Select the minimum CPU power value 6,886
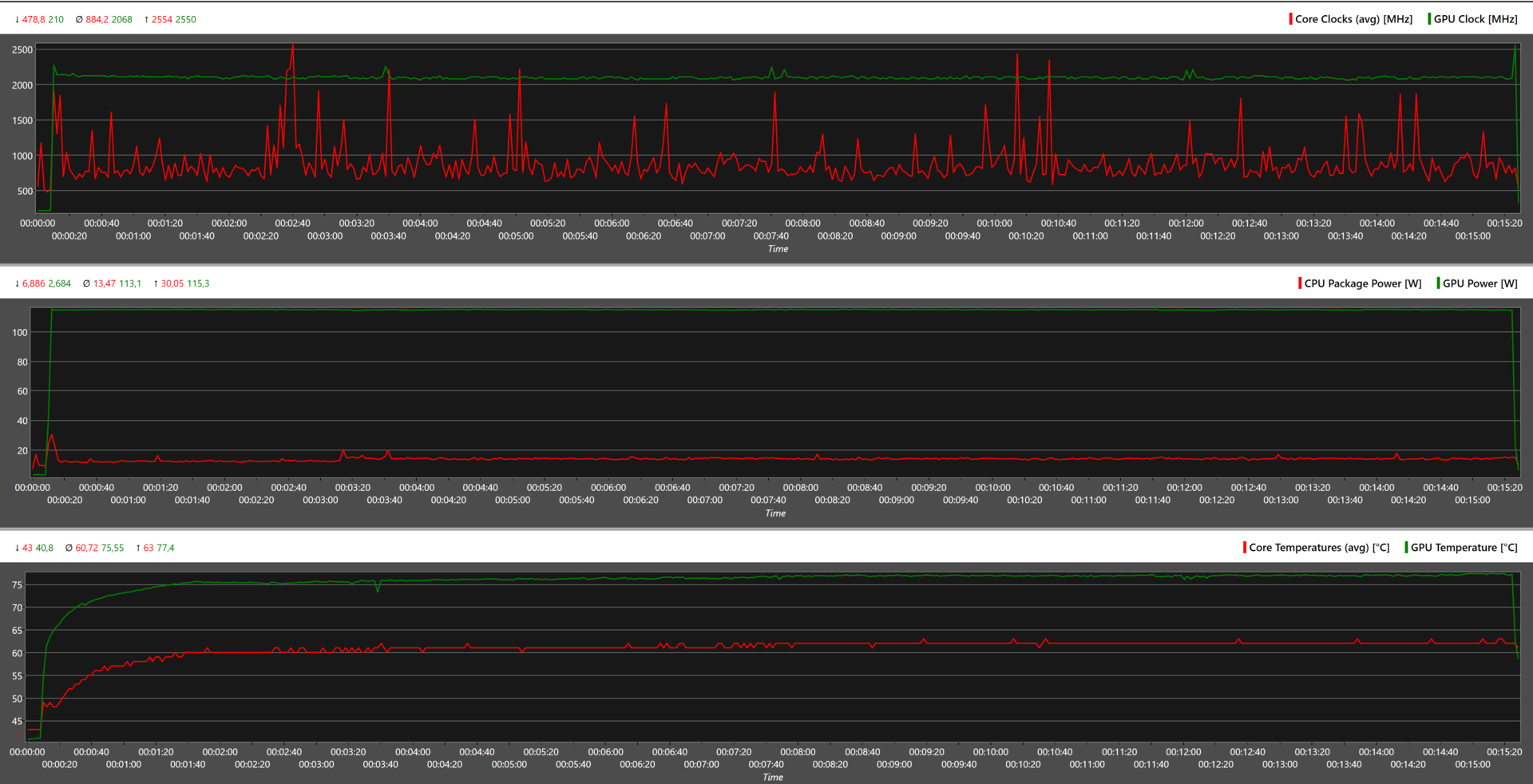 pos(34,284)
